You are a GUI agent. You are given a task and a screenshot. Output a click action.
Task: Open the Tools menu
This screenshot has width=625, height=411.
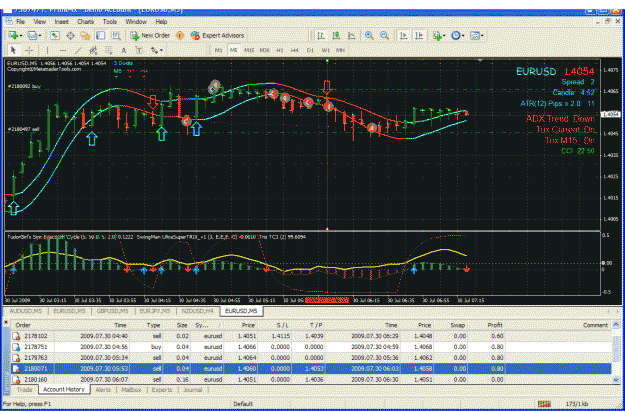click(110, 22)
